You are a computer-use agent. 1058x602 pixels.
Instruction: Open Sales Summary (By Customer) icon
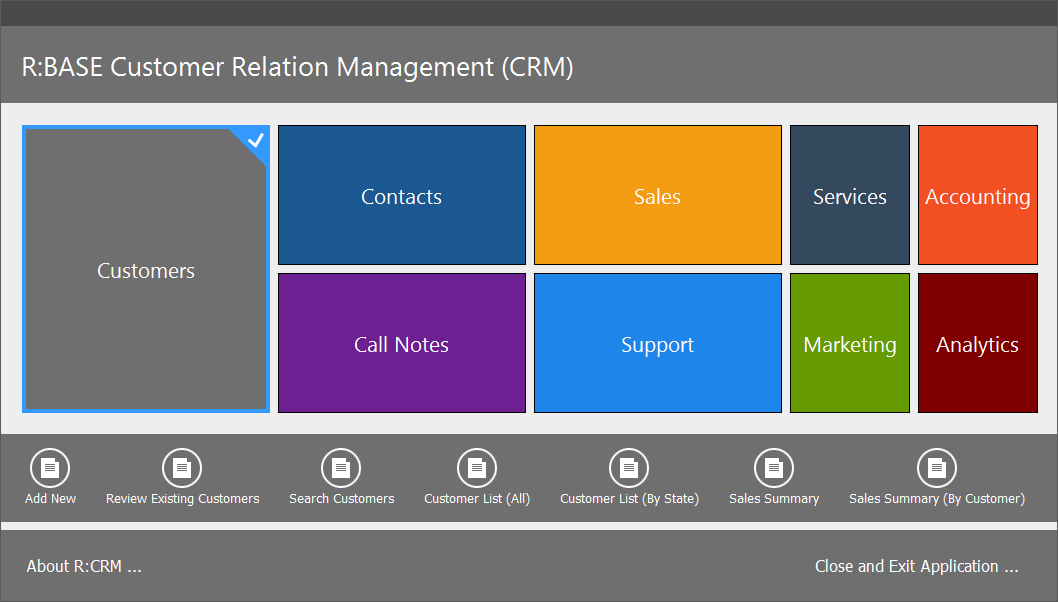tap(937, 468)
